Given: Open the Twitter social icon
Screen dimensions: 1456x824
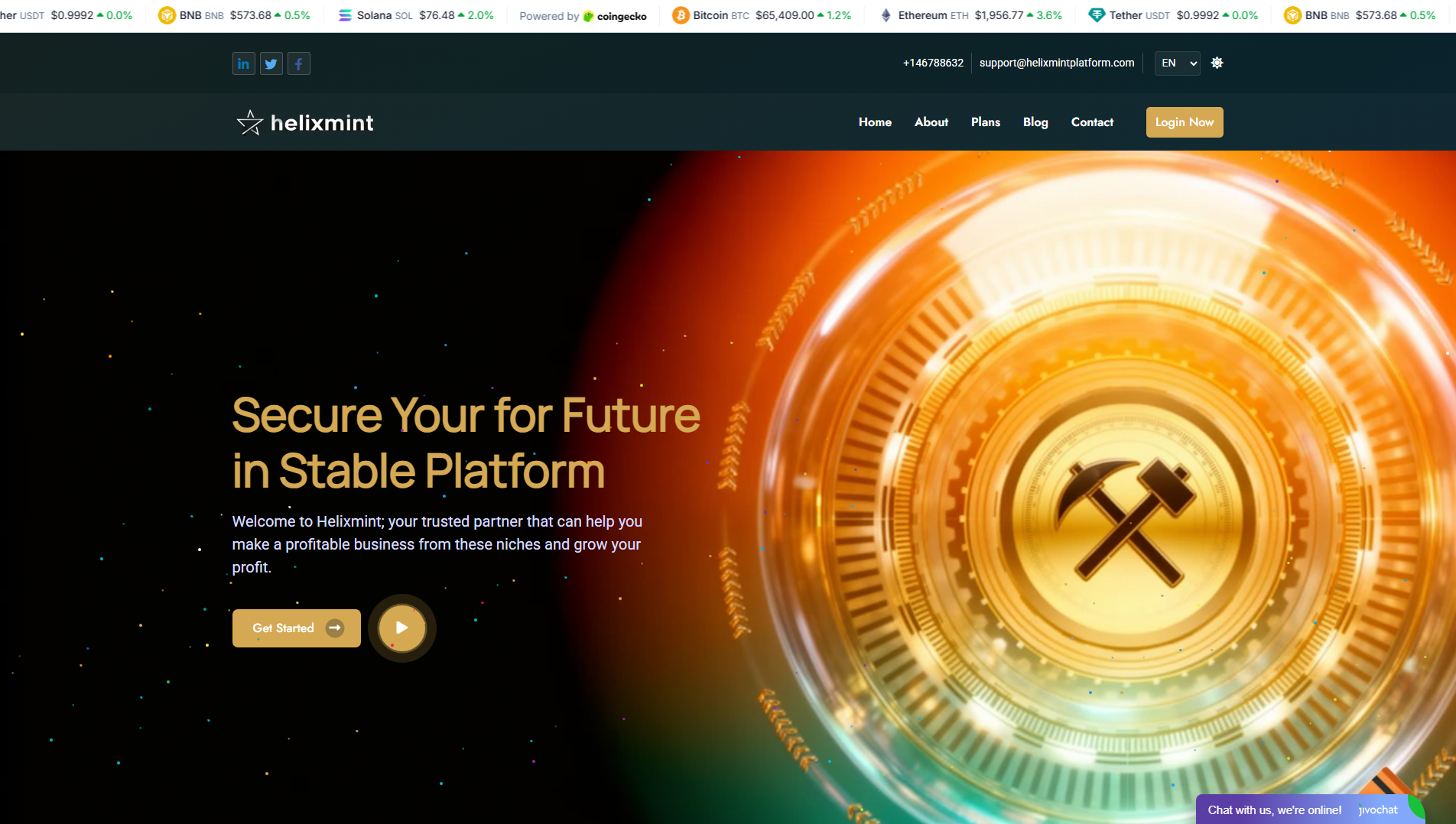Looking at the screenshot, I should click(271, 63).
